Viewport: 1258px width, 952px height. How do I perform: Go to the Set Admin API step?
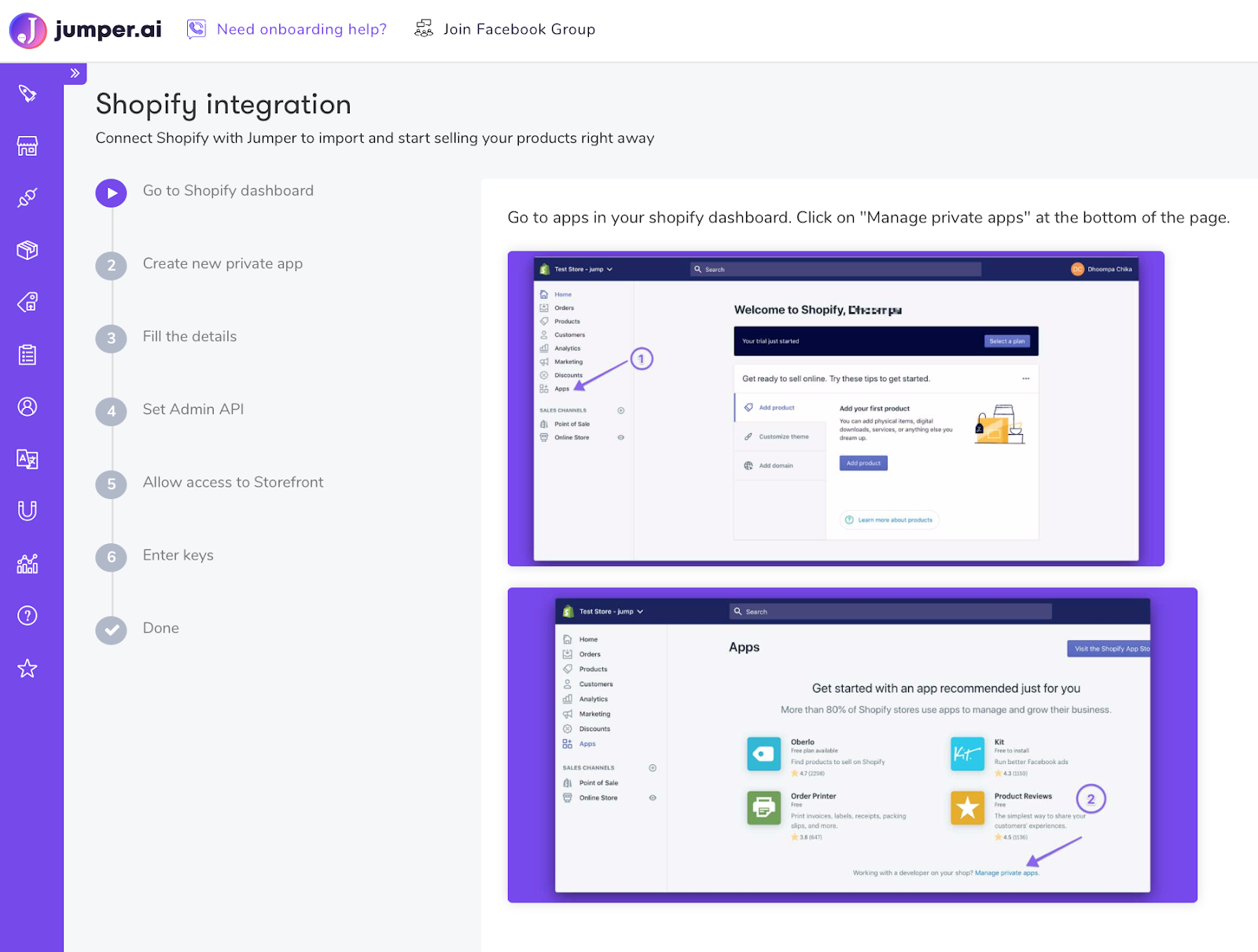(x=193, y=410)
